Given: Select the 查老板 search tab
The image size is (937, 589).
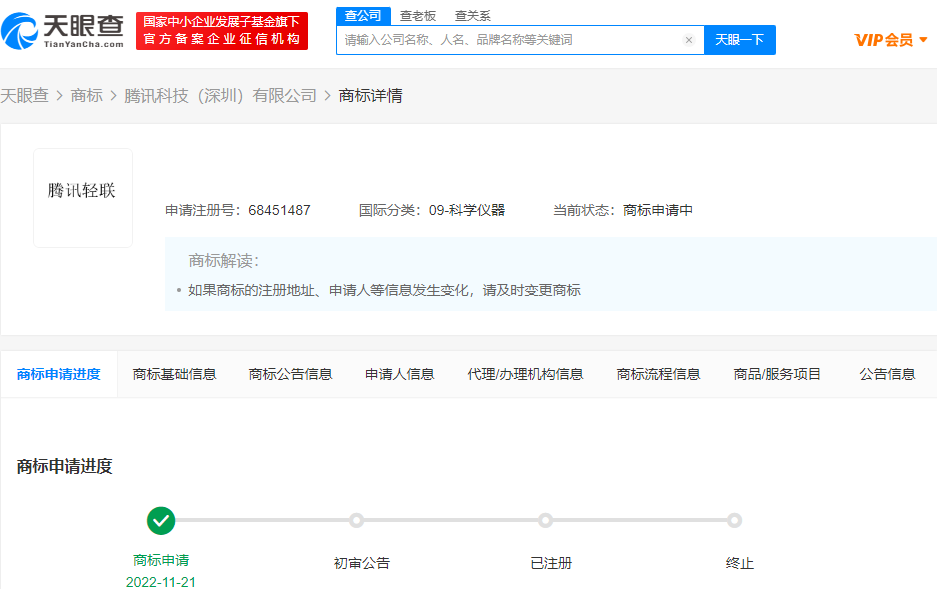Looking at the screenshot, I should [418, 16].
